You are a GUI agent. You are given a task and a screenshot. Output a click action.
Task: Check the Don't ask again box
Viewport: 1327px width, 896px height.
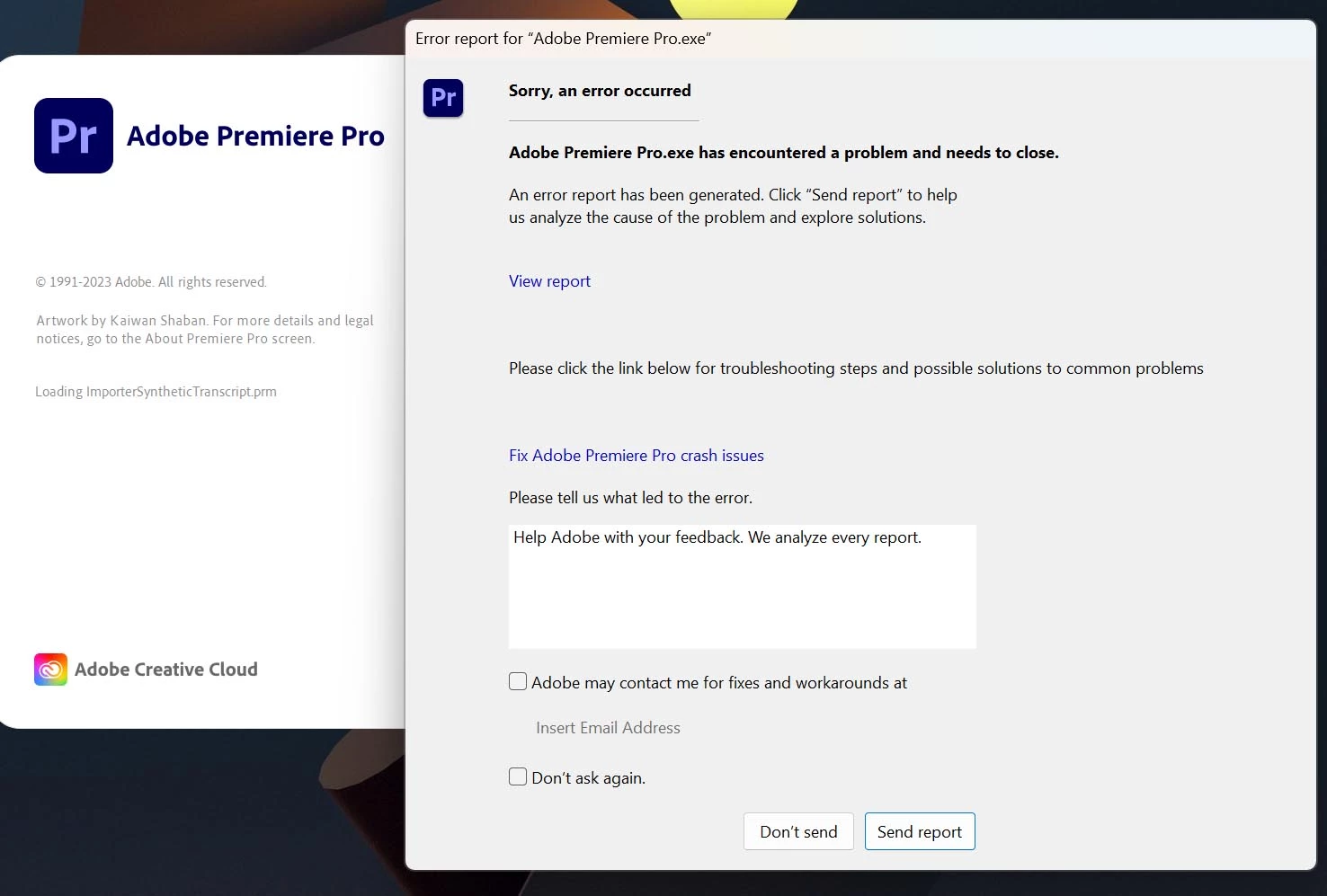click(518, 776)
